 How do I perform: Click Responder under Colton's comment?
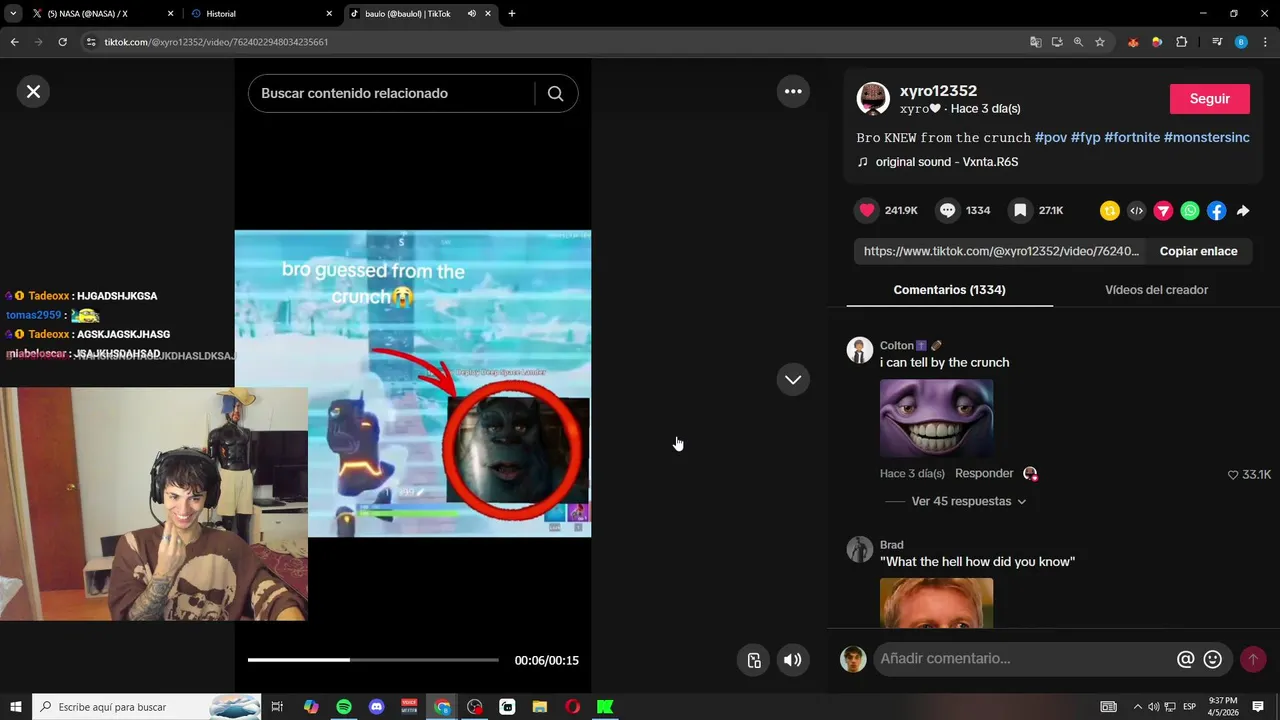tap(984, 474)
